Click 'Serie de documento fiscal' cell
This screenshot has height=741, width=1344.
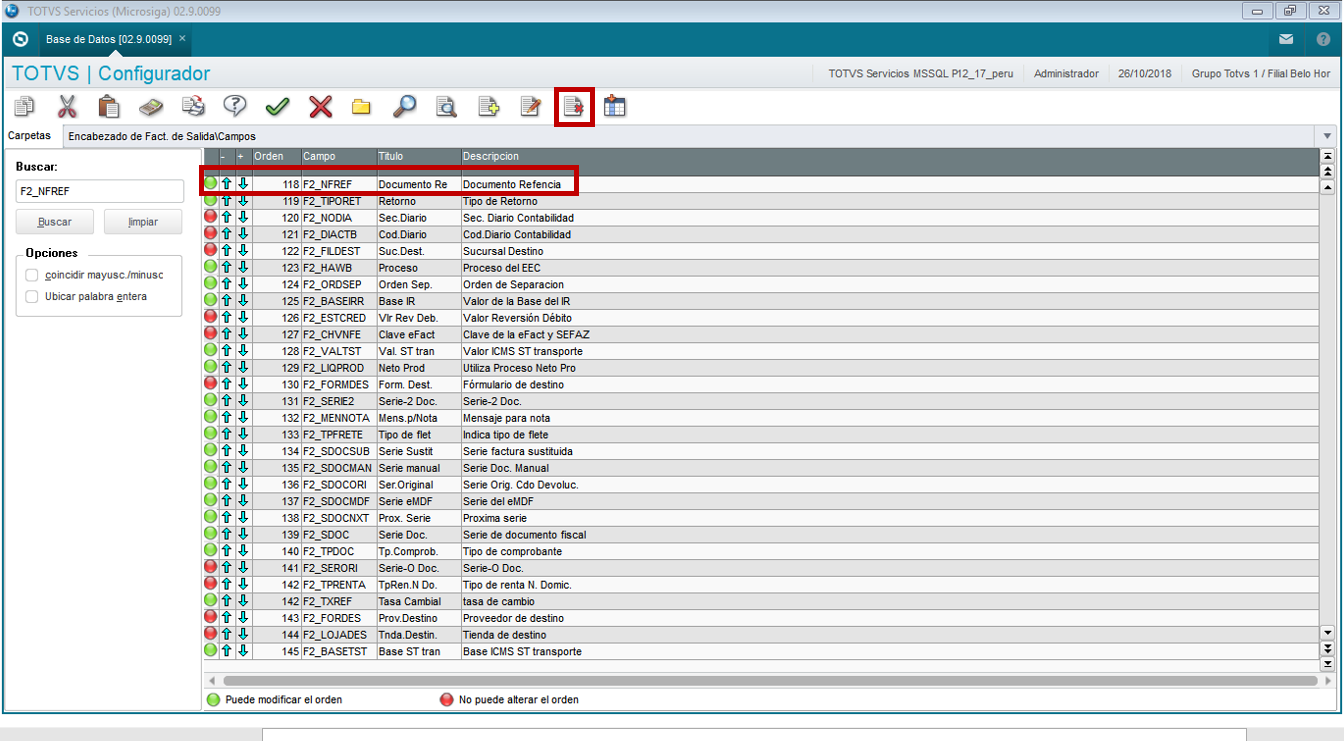[890, 534]
